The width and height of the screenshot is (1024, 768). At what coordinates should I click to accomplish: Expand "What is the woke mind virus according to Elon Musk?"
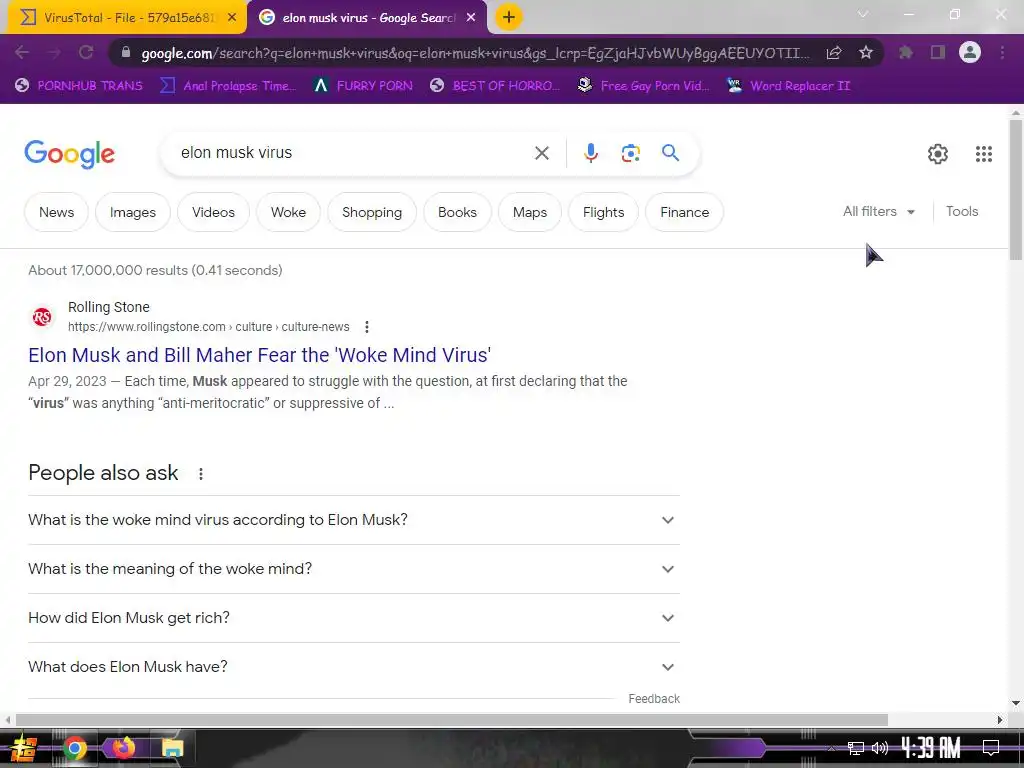[x=354, y=520]
